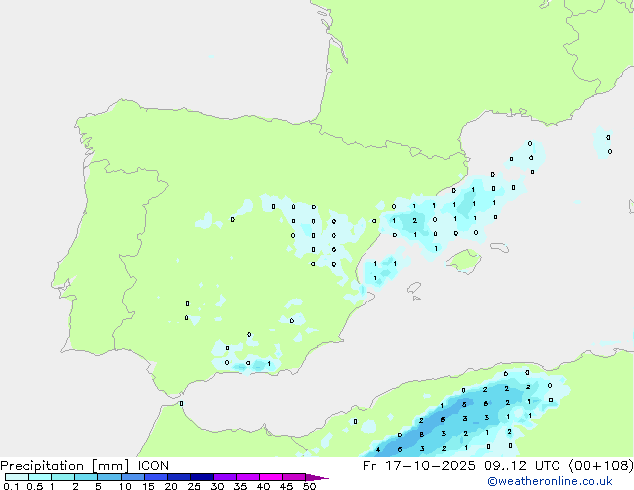The height and width of the screenshot is (490, 634).
Task: Click the legend label '25'
Action: coord(194,486)
